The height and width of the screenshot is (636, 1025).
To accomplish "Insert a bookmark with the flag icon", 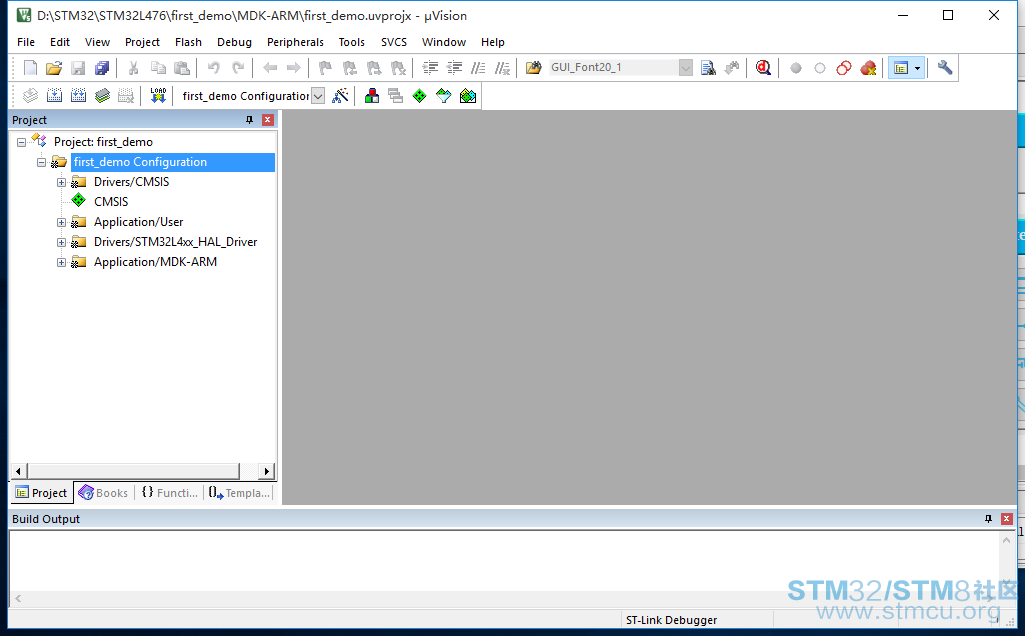I will 325,67.
